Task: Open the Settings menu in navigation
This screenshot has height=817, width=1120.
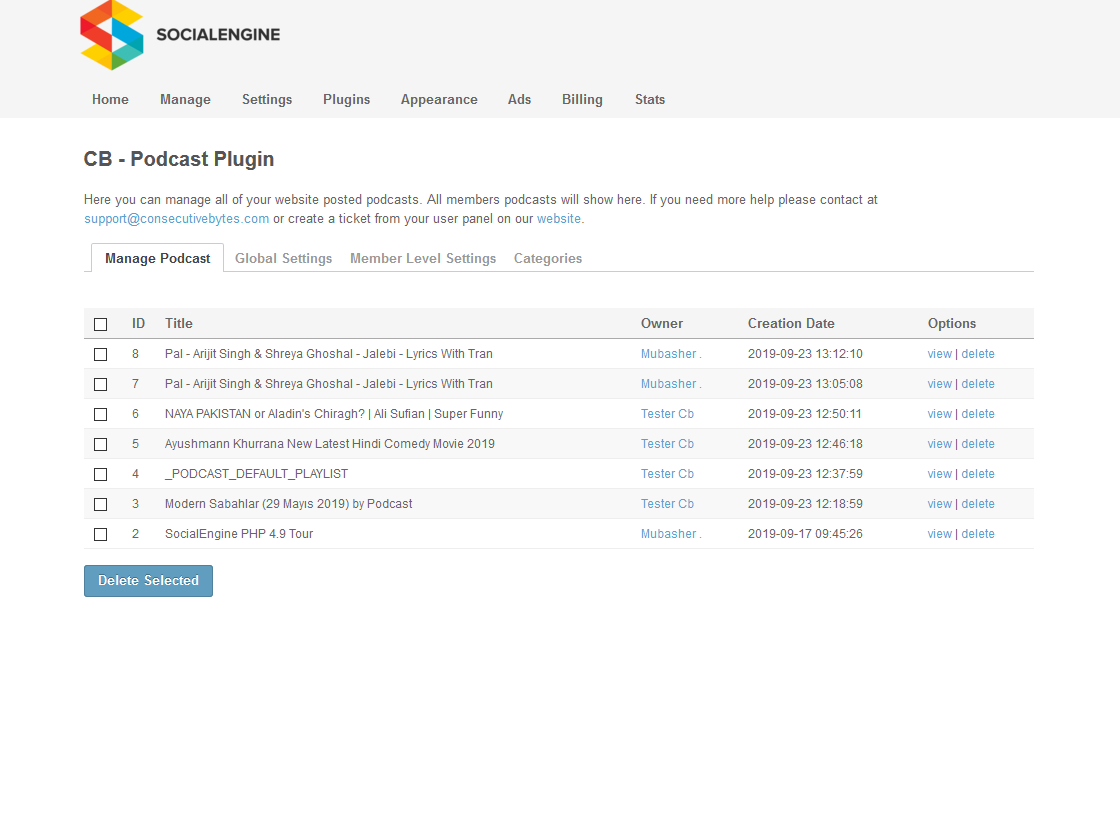Action: [267, 99]
